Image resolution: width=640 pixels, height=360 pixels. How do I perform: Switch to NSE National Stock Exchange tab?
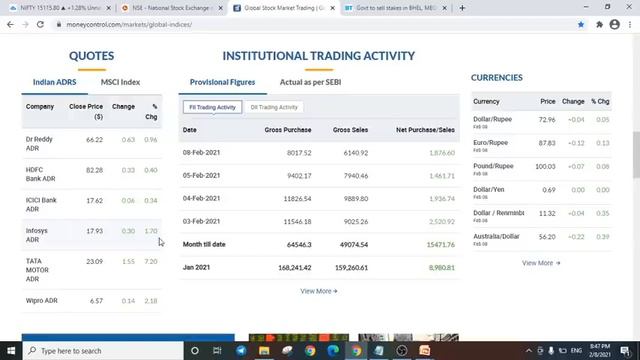[173, 8]
